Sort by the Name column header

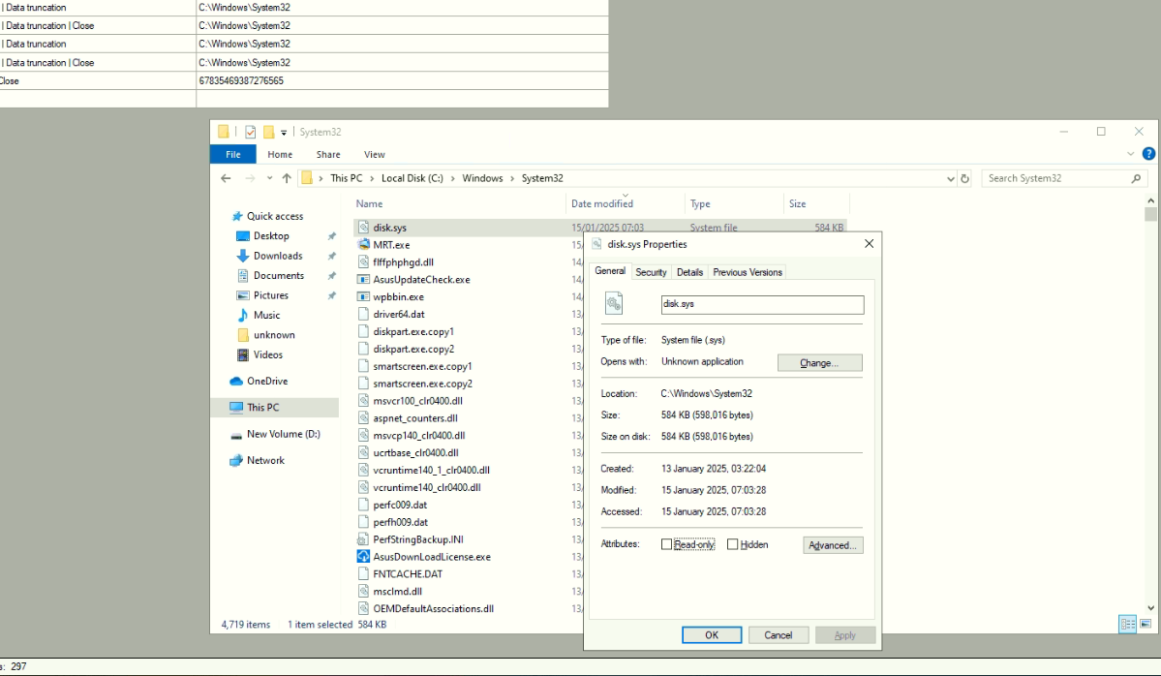369,204
